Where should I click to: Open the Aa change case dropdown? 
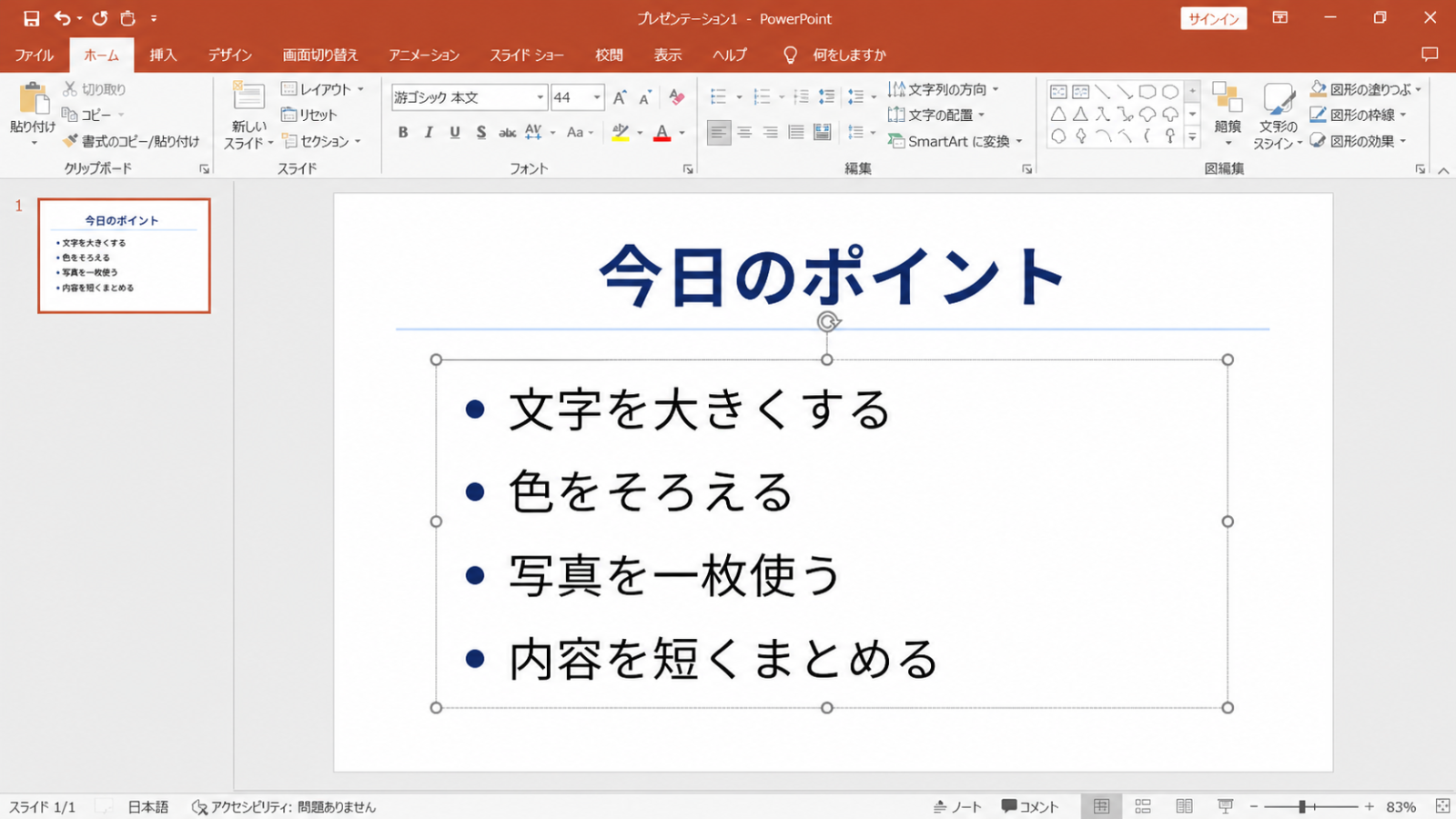(x=580, y=133)
